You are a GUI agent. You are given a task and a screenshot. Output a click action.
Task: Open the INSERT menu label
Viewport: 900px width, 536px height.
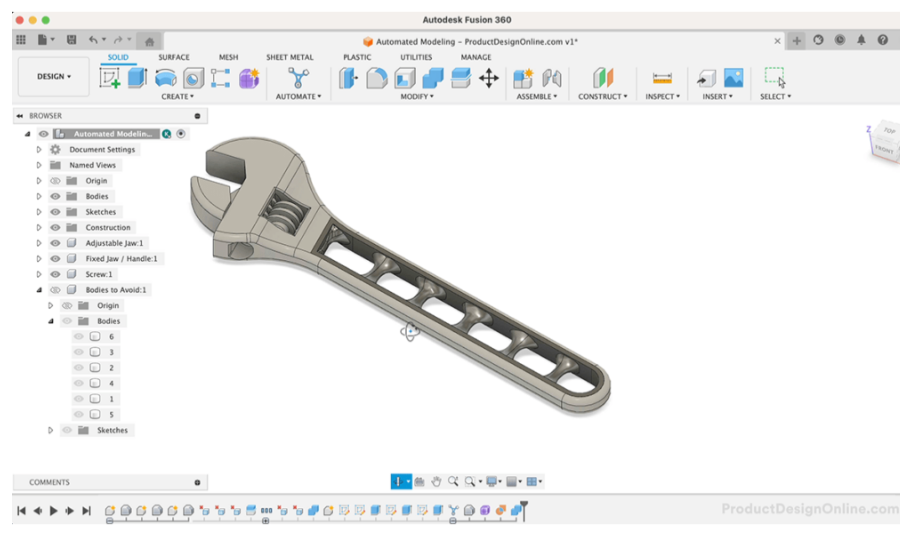[x=717, y=96]
